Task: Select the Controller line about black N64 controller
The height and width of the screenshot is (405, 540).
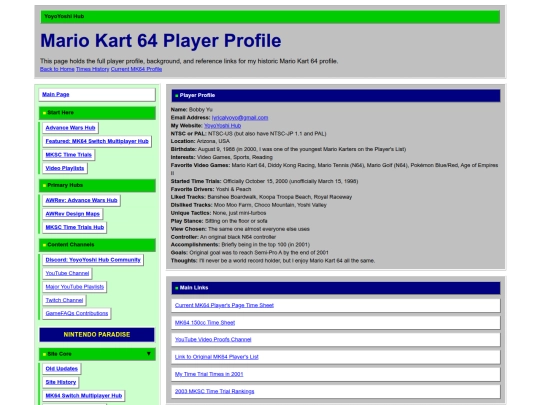Action: 223,237
